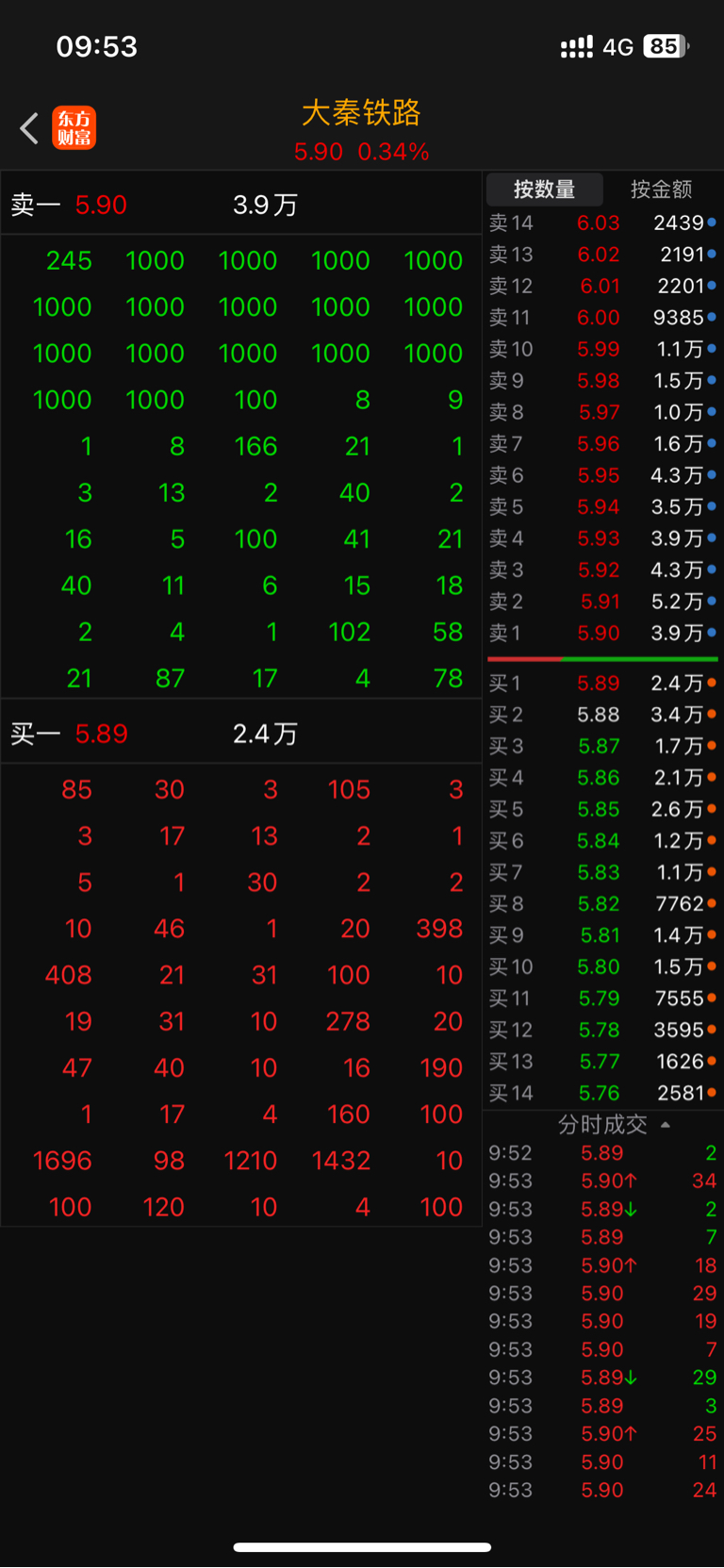Tap the 408 order in 买一 queue
Image resolution: width=724 pixels, height=1568 pixels.
point(69,975)
